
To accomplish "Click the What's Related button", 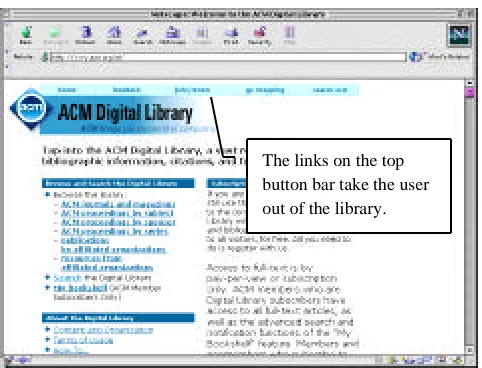I will (439, 57).
